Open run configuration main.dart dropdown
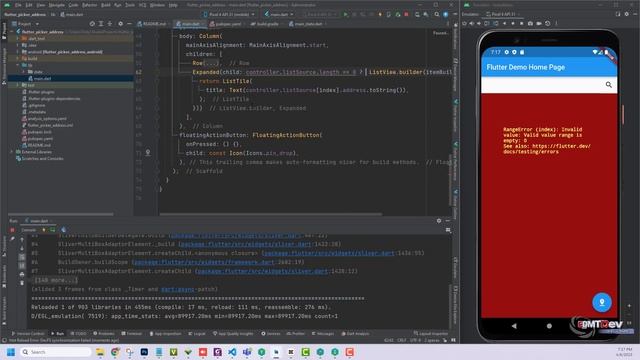The height and width of the screenshot is (360, 640). [279, 14]
